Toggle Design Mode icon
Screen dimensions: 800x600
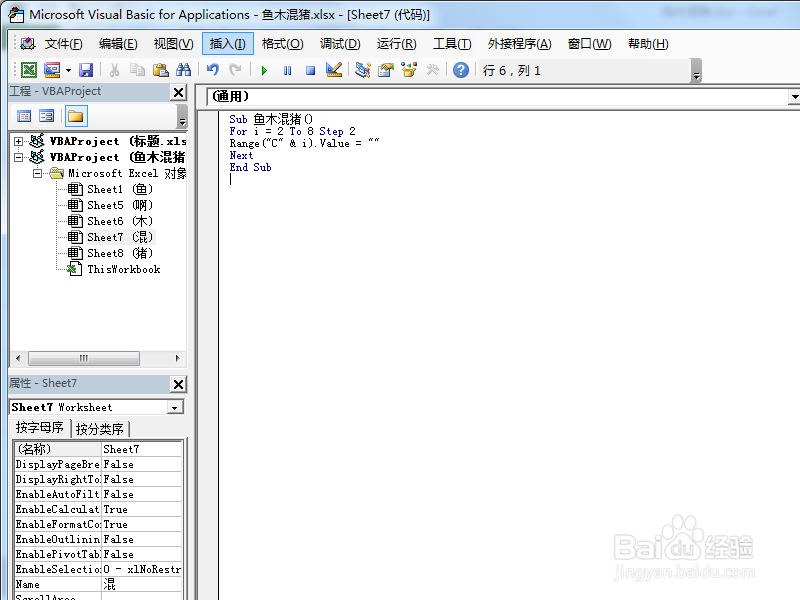(x=334, y=70)
